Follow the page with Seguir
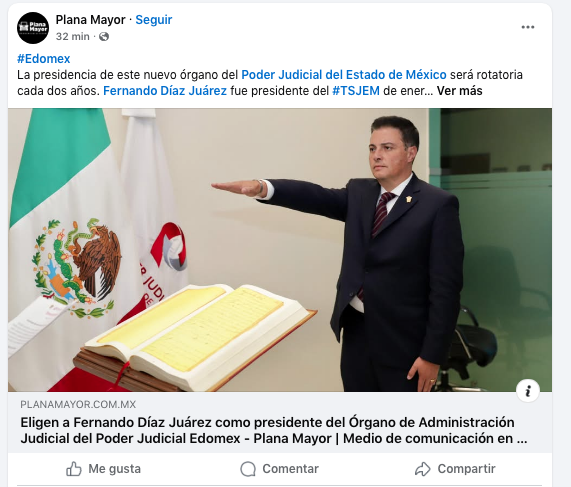Viewport: 571px width, 487px height. tap(154, 20)
